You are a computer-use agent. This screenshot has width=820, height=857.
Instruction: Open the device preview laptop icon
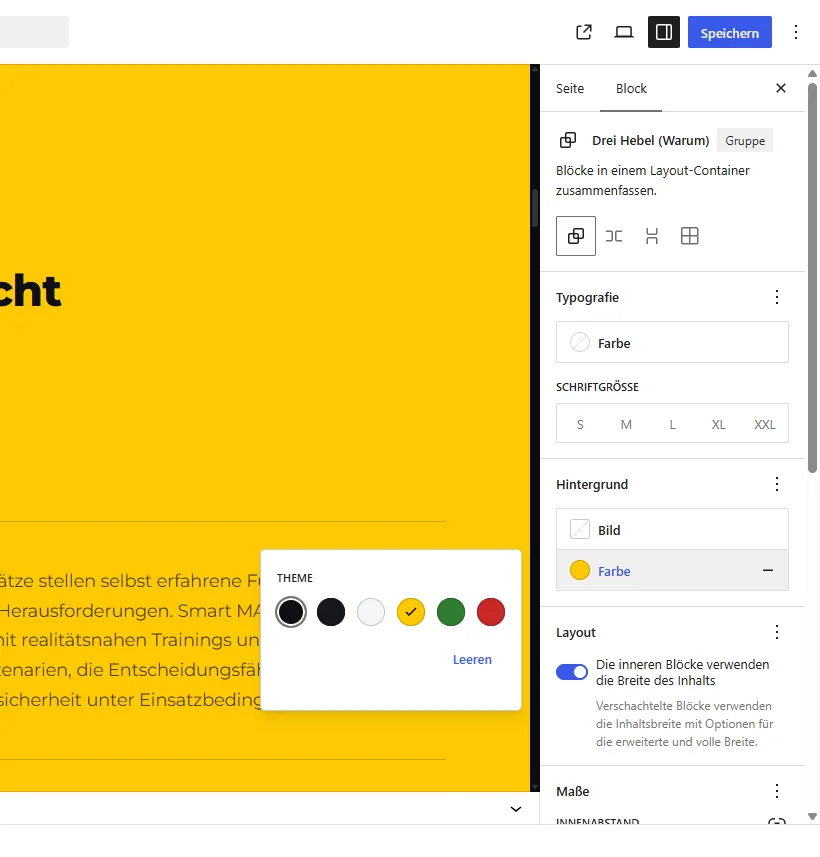click(624, 32)
